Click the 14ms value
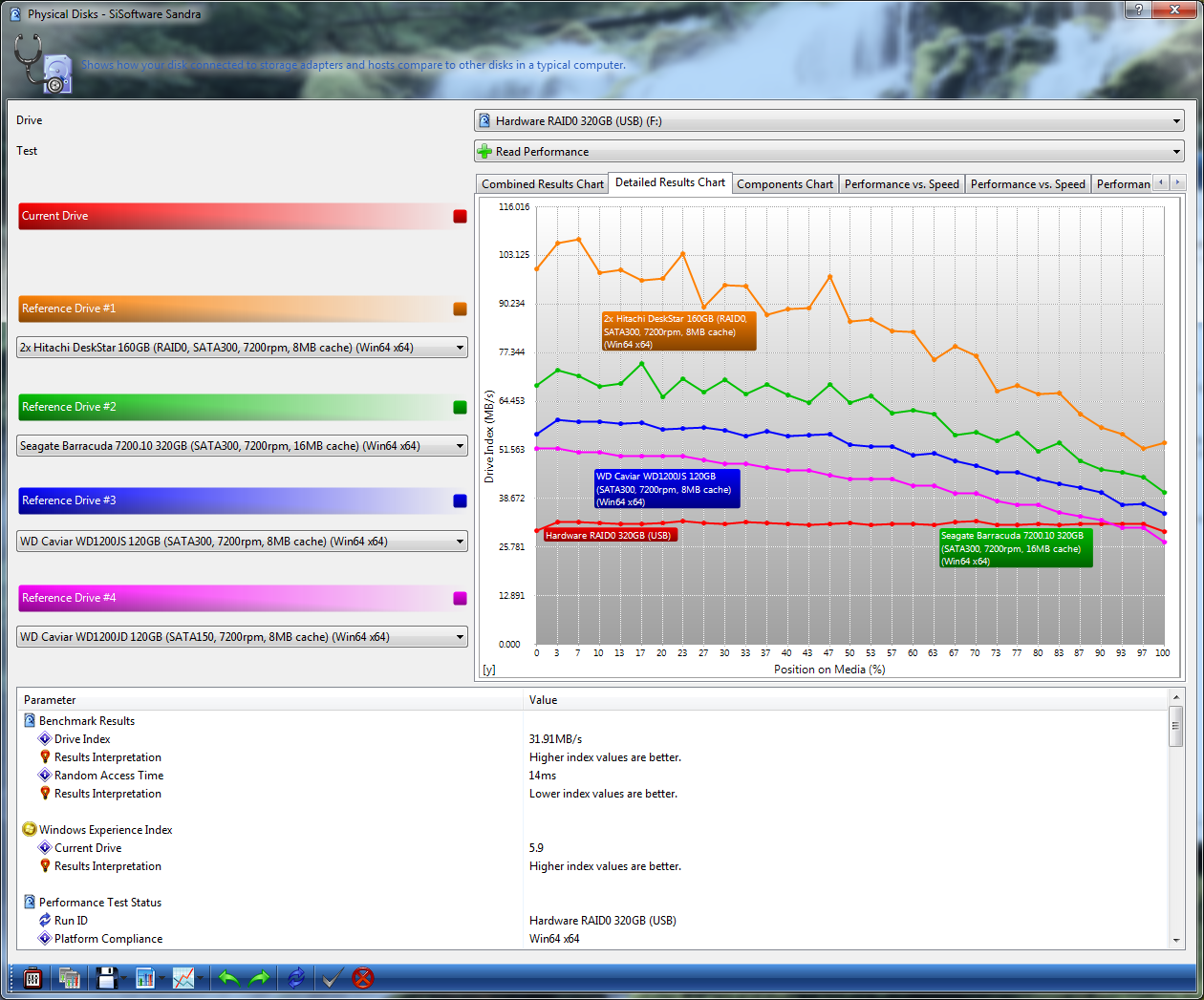 coord(543,776)
